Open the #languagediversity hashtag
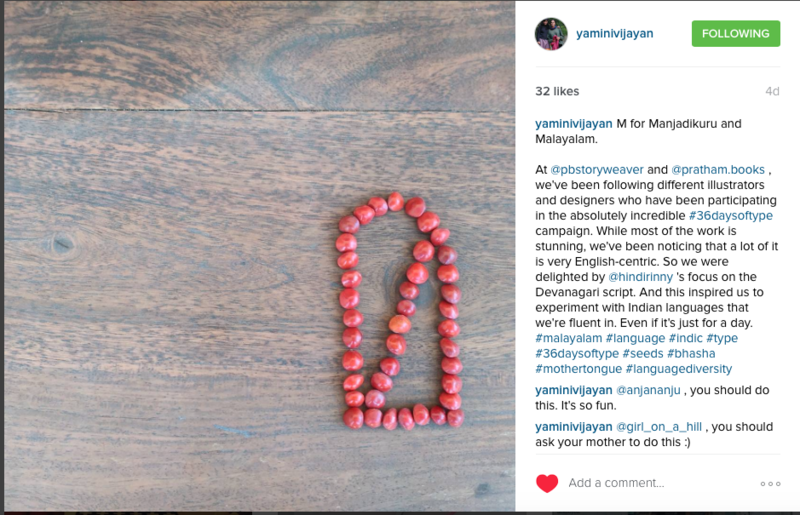Viewport: 800px width, 515px height. pos(679,369)
